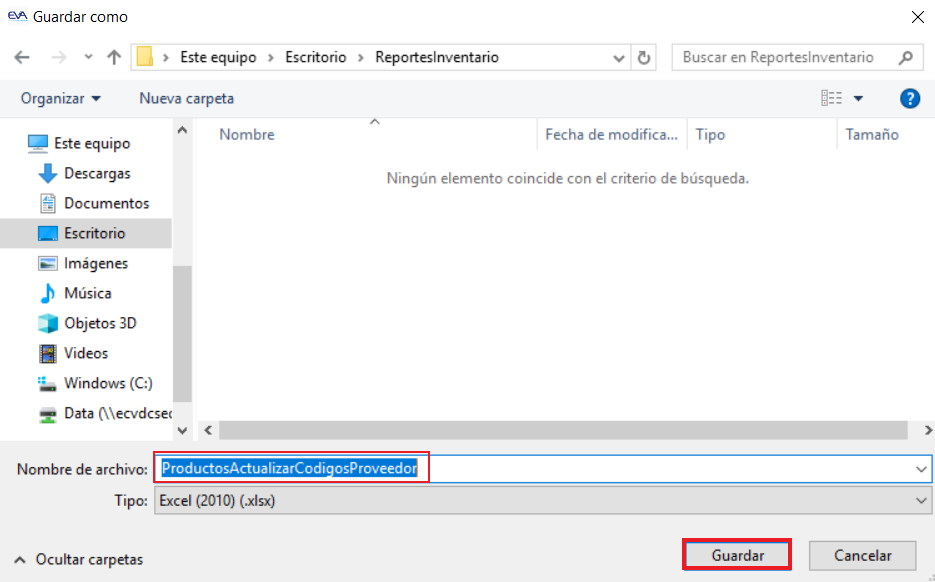Open Videos in the sidebar
This screenshot has width=935, height=582.
coord(86,353)
